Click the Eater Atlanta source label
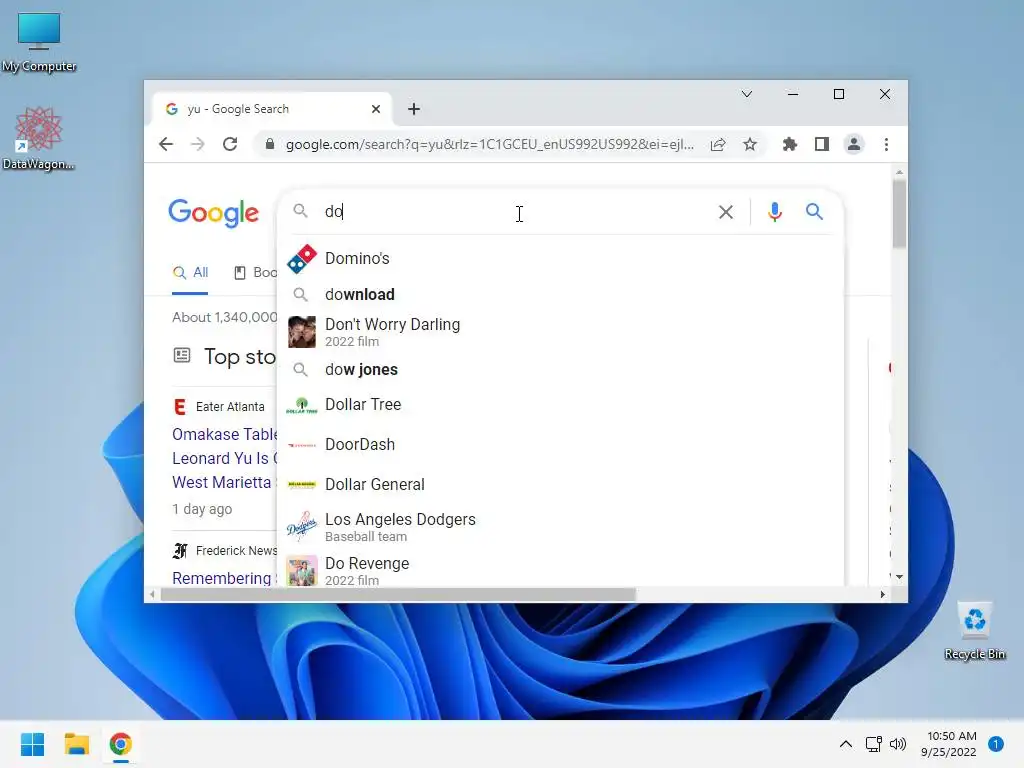 coord(230,407)
